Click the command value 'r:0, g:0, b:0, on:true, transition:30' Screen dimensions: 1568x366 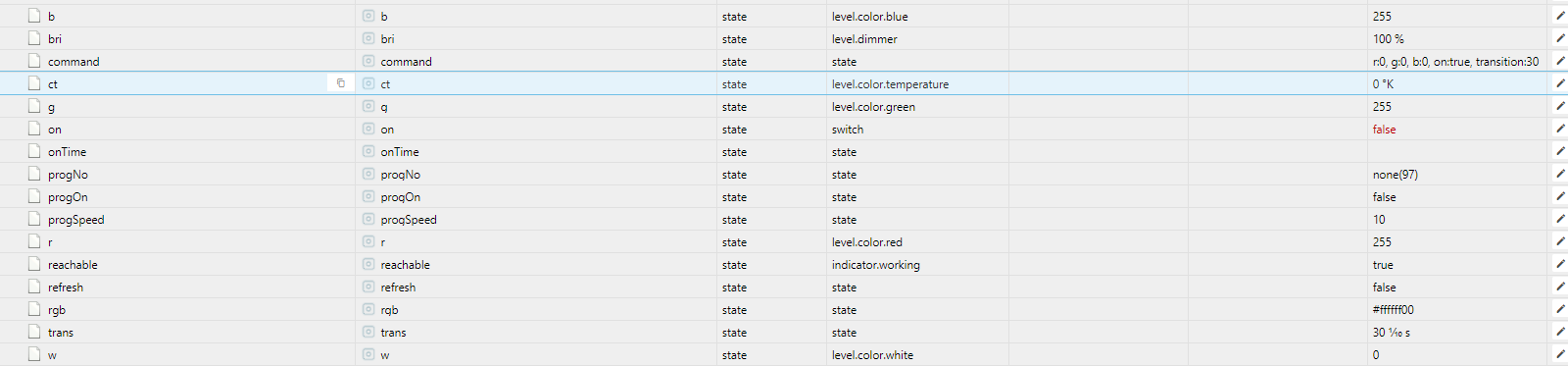pos(1455,62)
